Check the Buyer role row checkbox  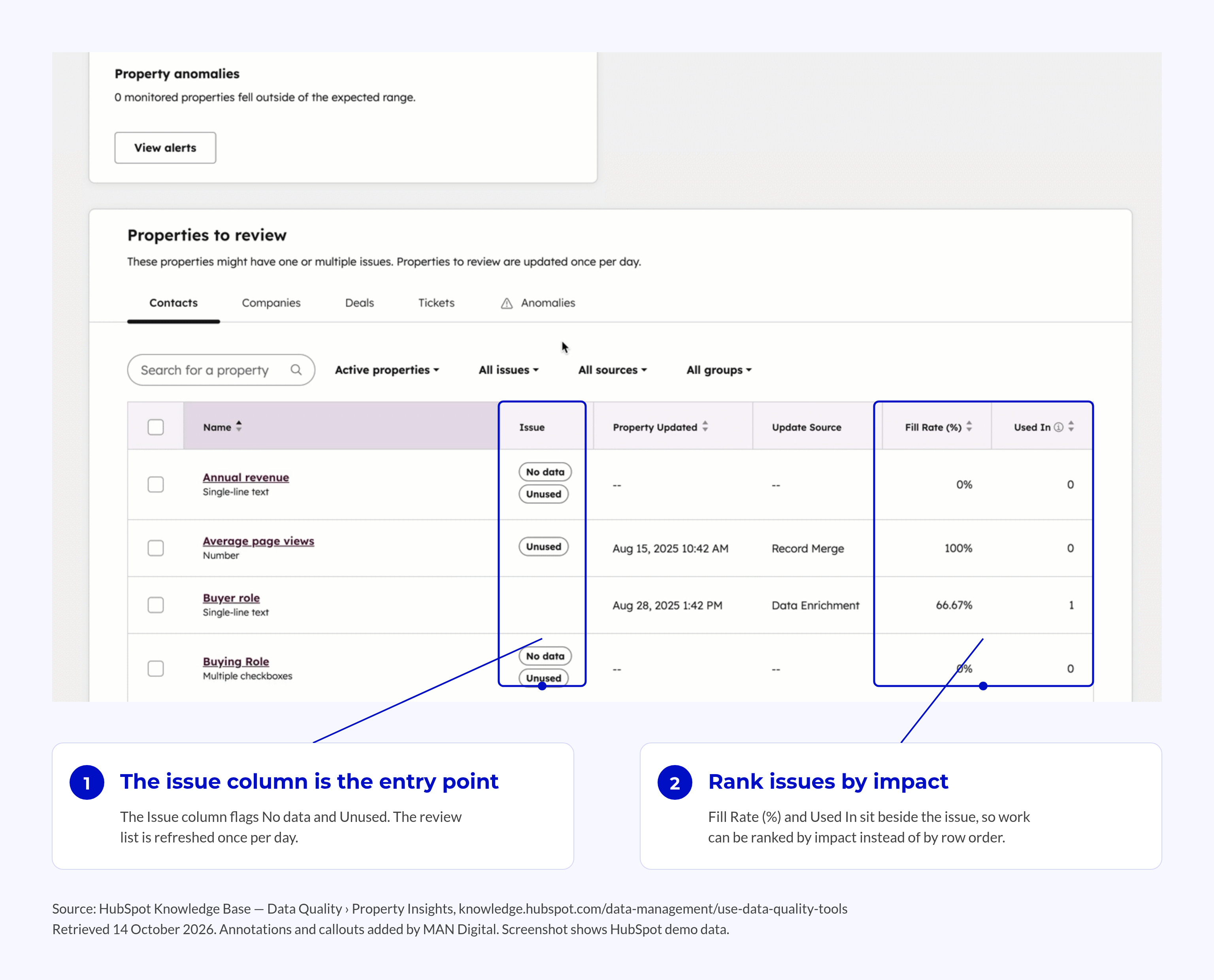click(156, 605)
